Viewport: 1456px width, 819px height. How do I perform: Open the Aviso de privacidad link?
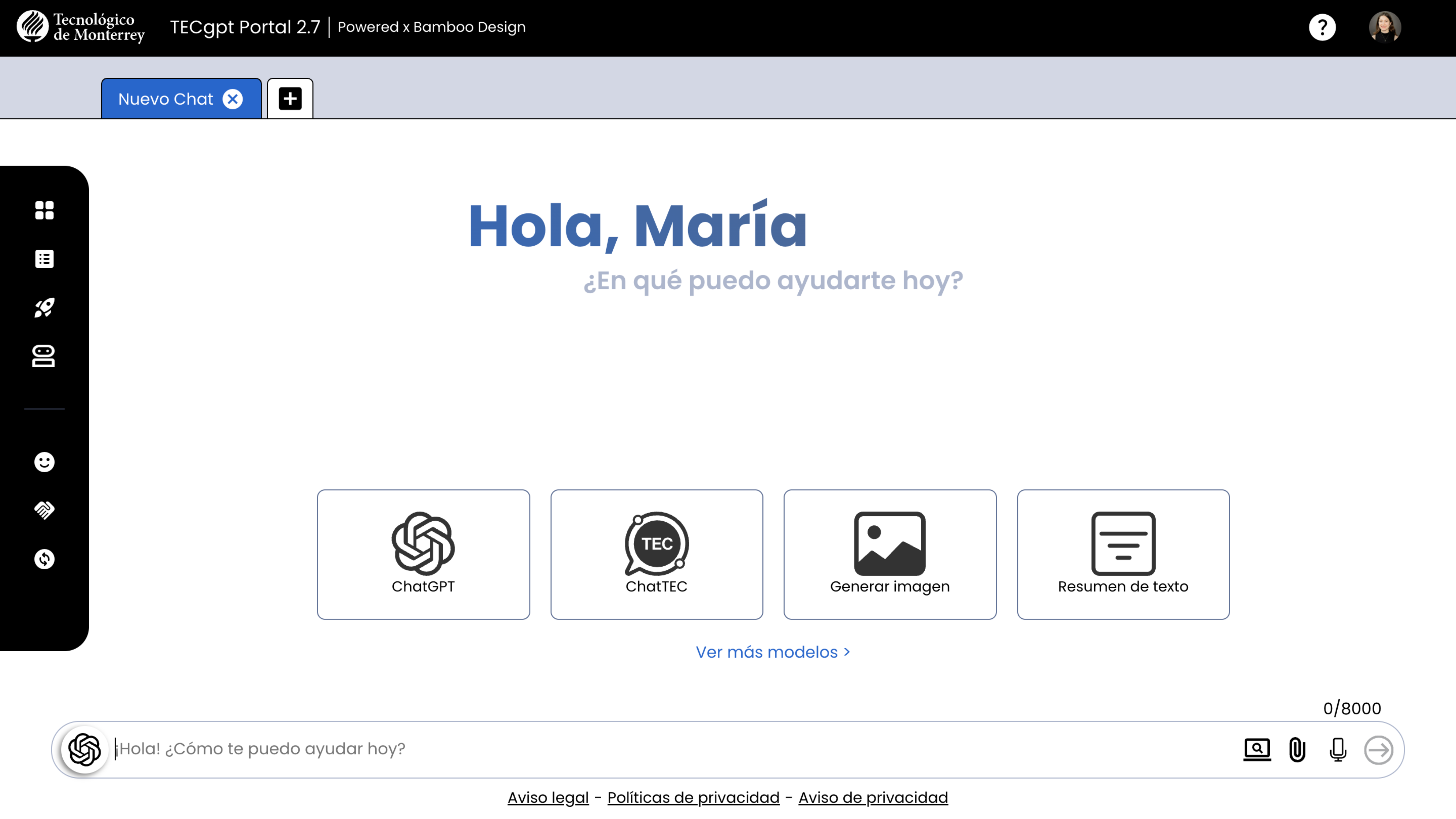[873, 797]
